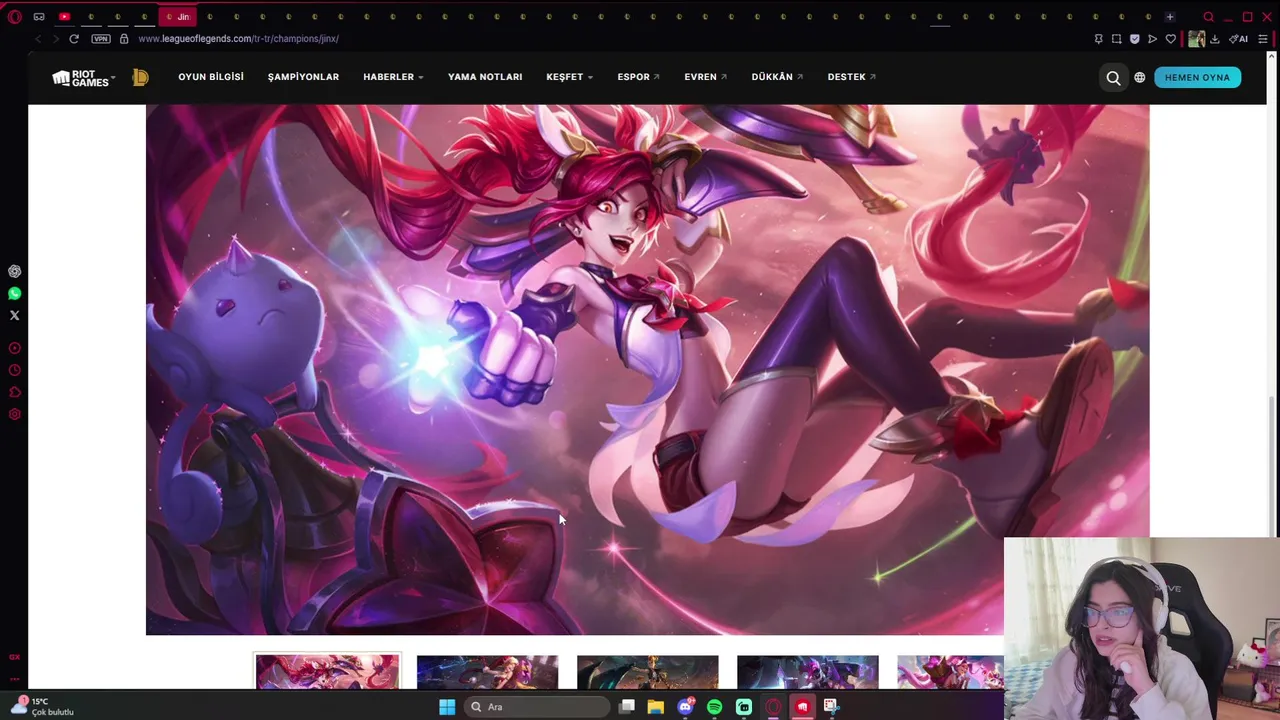Open the ESPOR external link
1280x720 pixels.
click(x=638, y=77)
